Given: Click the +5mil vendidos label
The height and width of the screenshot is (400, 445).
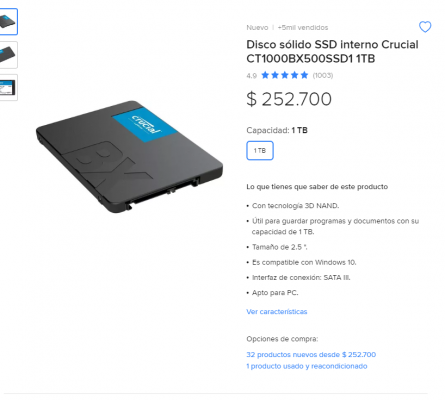Looking at the screenshot, I should tap(303, 27).
